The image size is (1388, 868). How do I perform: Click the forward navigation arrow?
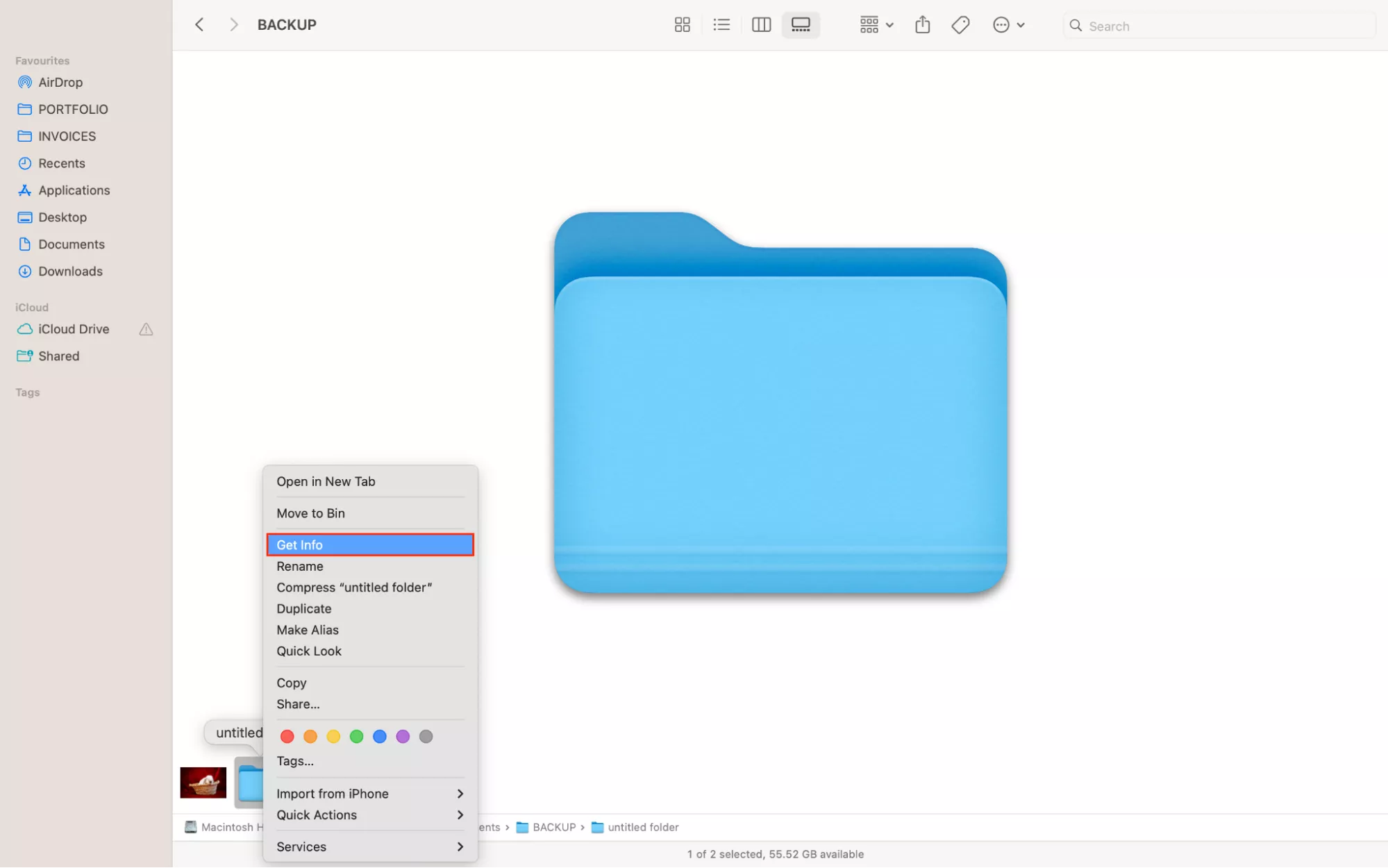coord(233,24)
